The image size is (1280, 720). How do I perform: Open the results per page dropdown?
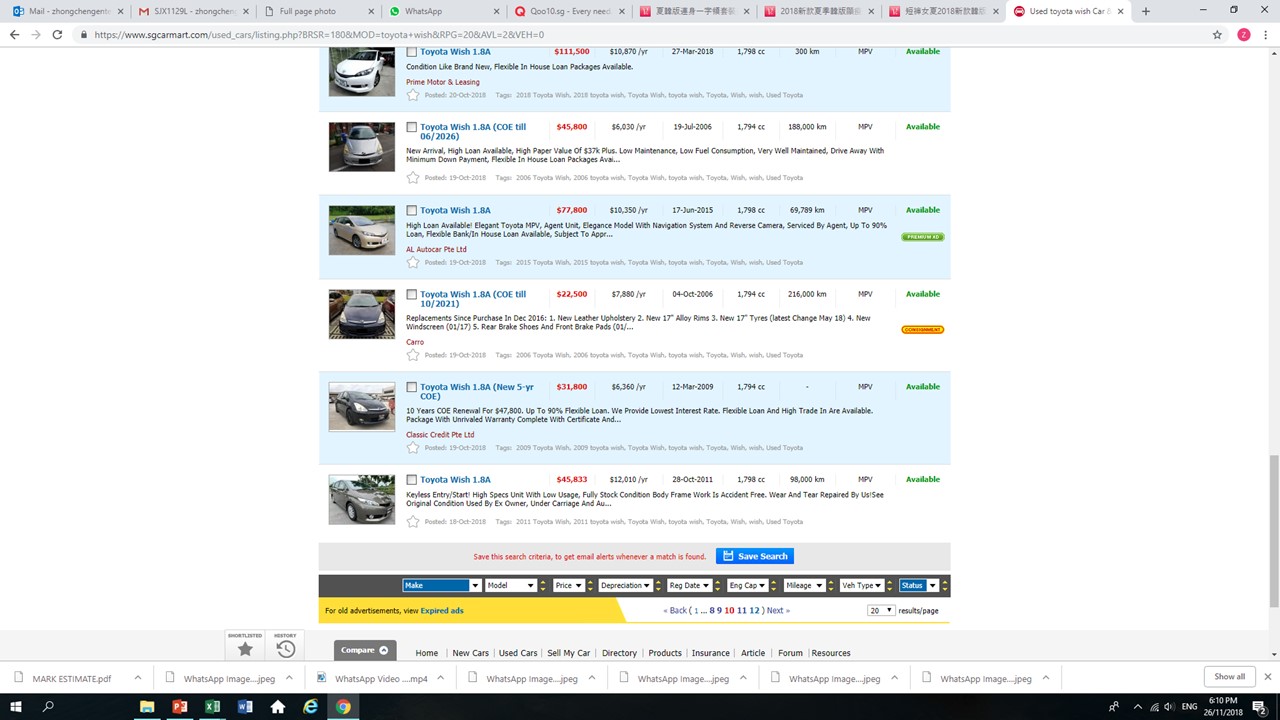(x=880, y=611)
